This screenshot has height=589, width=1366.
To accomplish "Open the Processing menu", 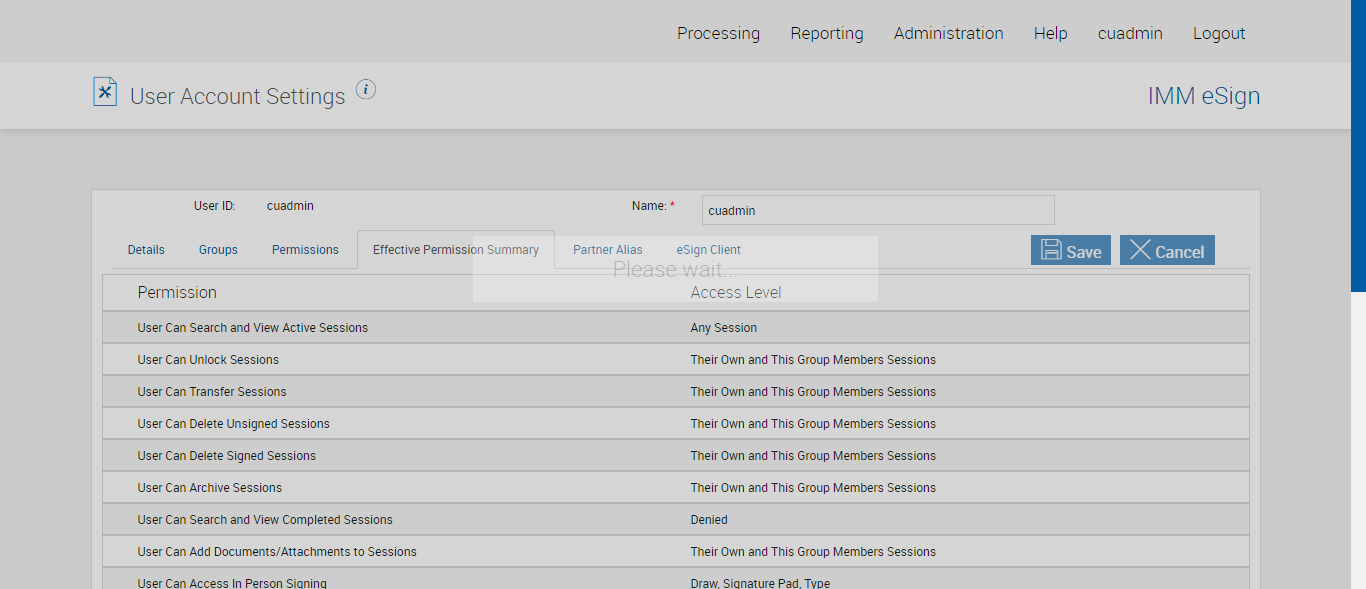I will [x=718, y=33].
